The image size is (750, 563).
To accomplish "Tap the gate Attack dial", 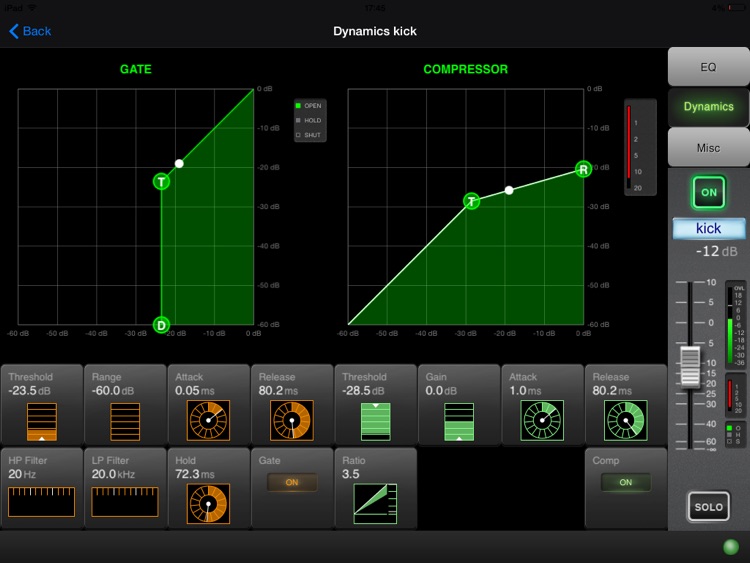I will (208, 421).
